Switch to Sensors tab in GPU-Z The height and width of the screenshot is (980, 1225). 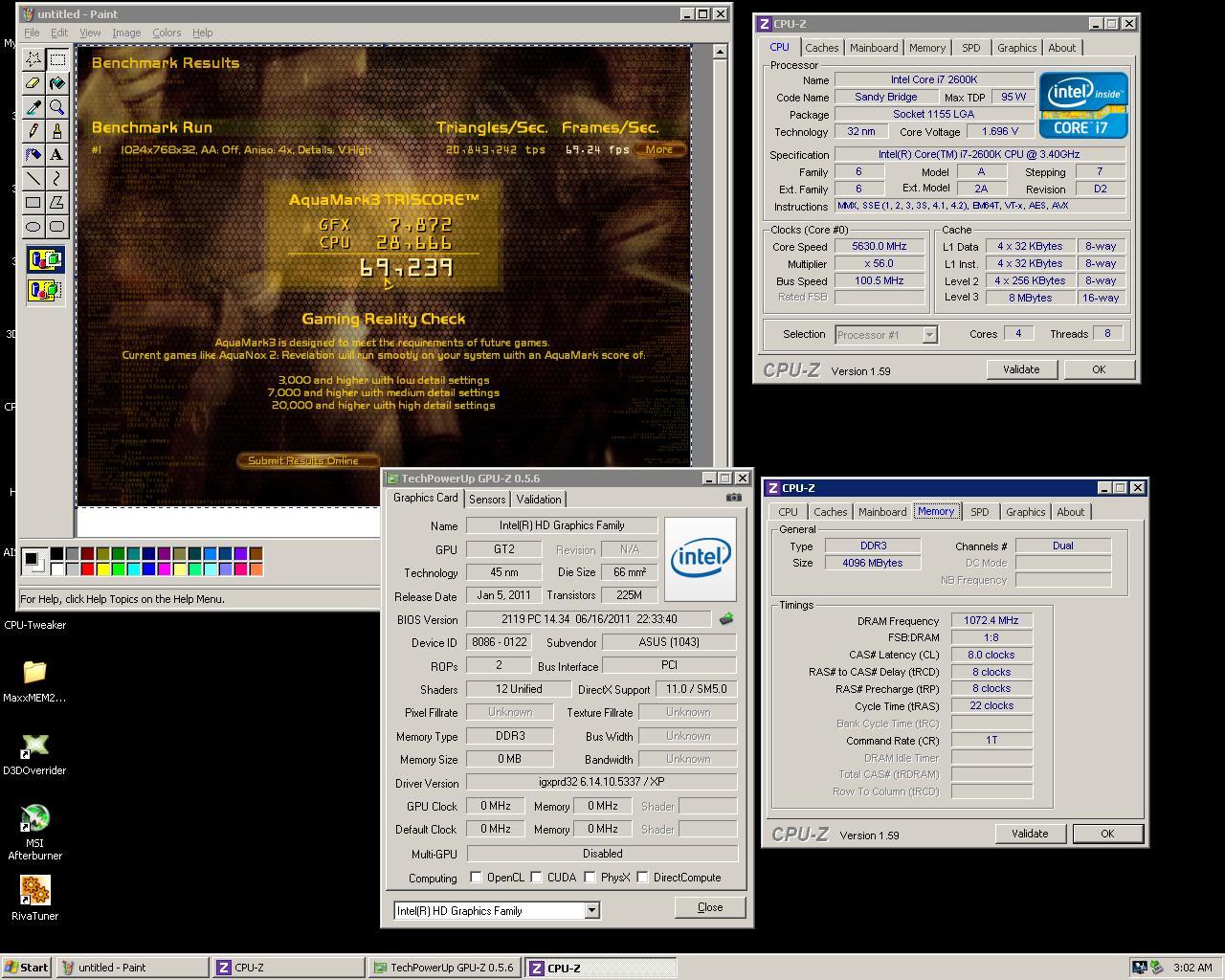pyautogui.click(x=487, y=500)
